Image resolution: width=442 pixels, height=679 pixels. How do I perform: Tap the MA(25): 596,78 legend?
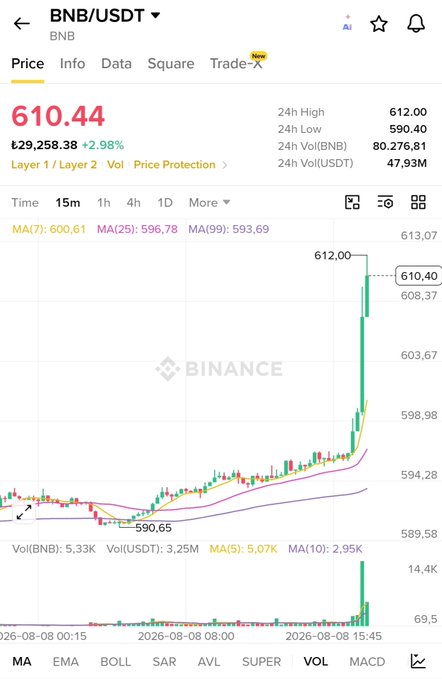tap(137, 229)
